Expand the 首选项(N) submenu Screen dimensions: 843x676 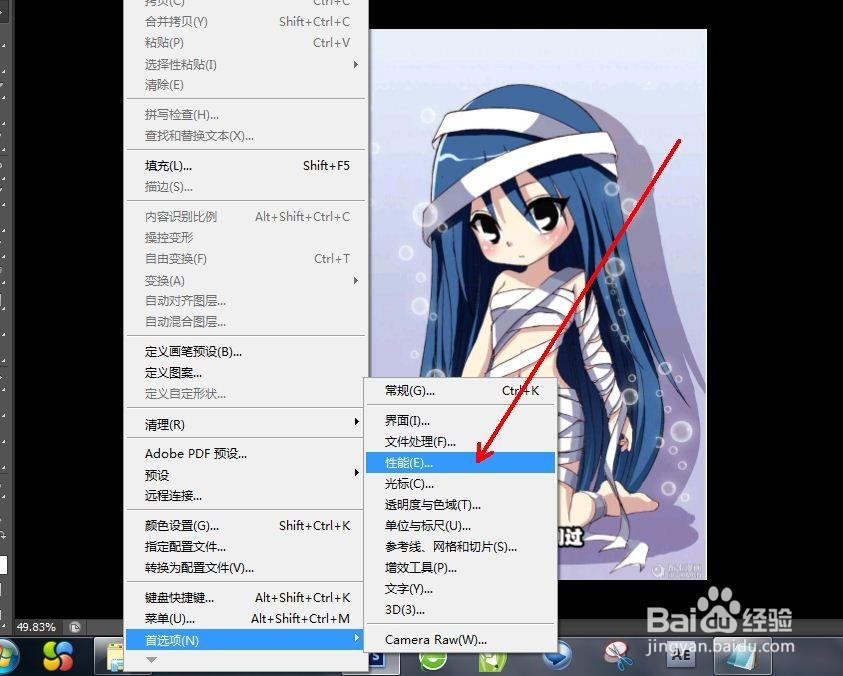245,640
